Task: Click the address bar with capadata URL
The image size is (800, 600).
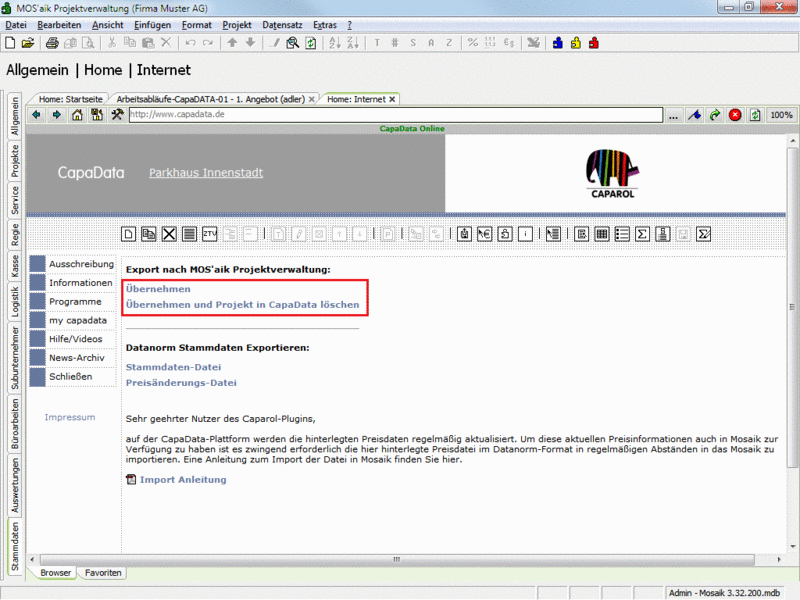Action: [396, 114]
